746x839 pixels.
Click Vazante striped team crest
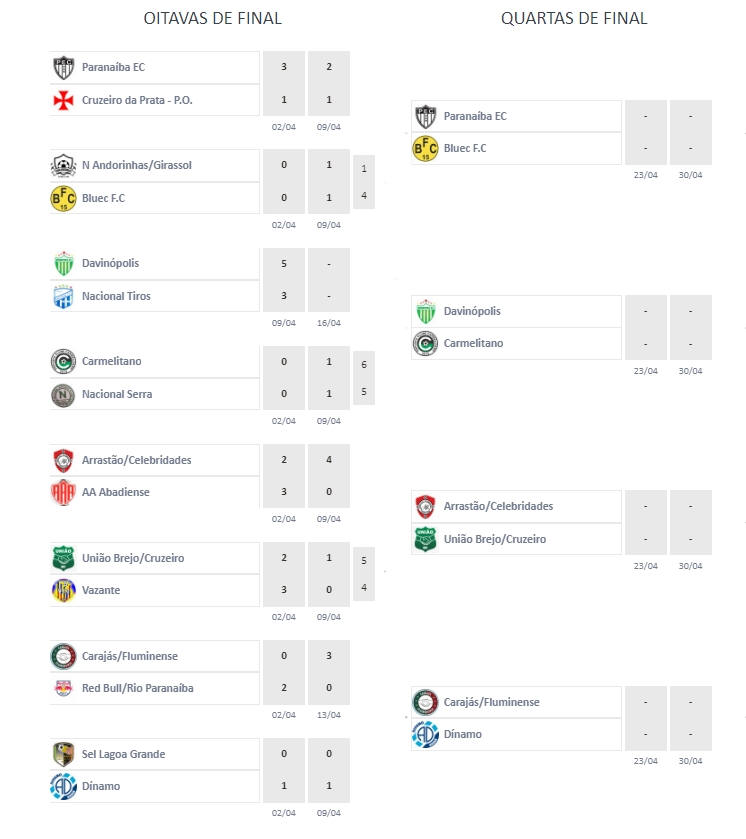point(63,591)
